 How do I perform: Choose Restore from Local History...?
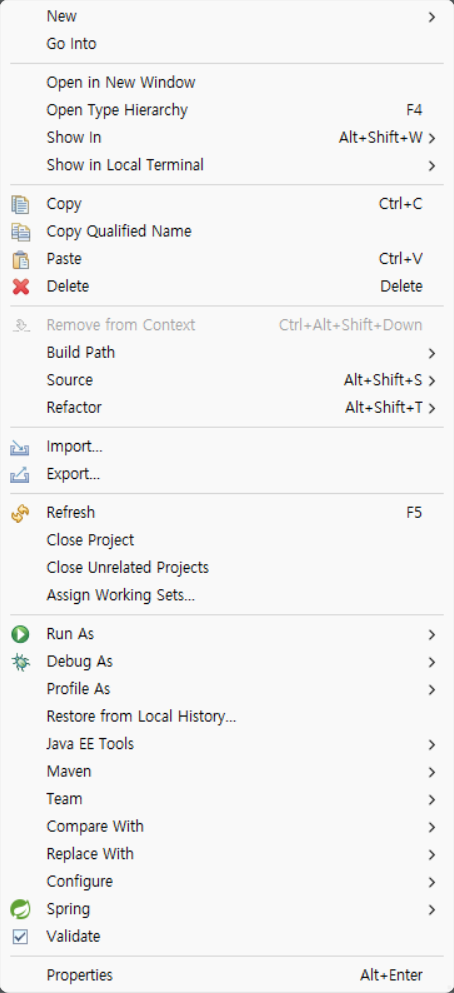(x=227, y=717)
